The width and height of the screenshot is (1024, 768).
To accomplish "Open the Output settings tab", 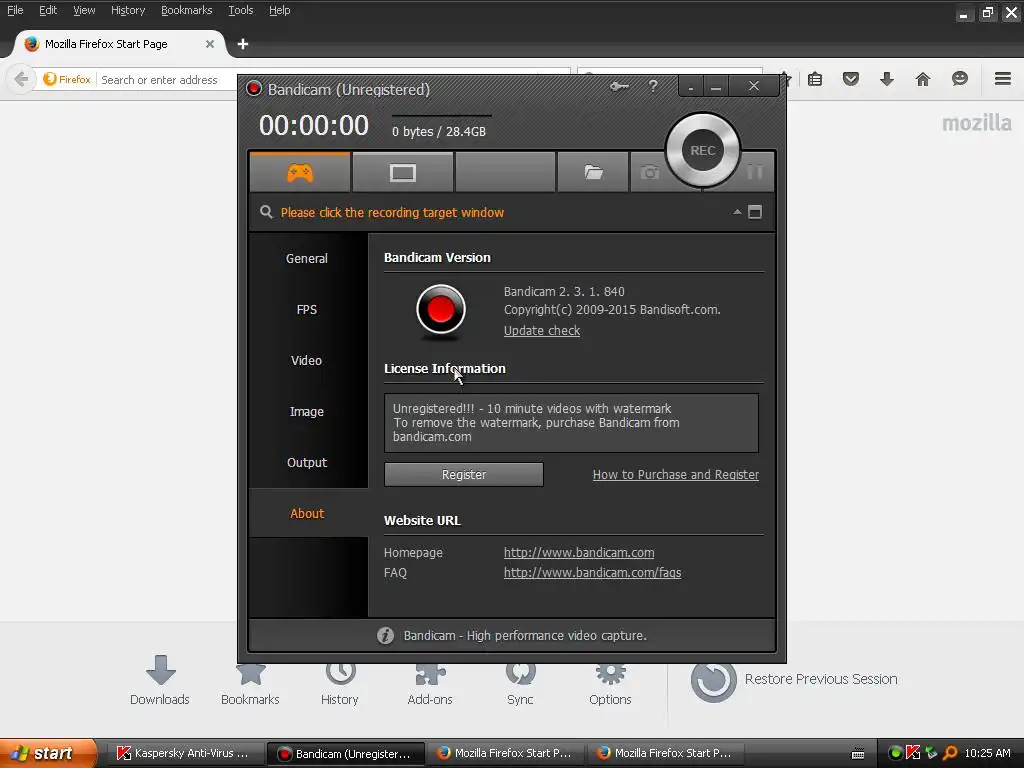I will click(x=307, y=462).
